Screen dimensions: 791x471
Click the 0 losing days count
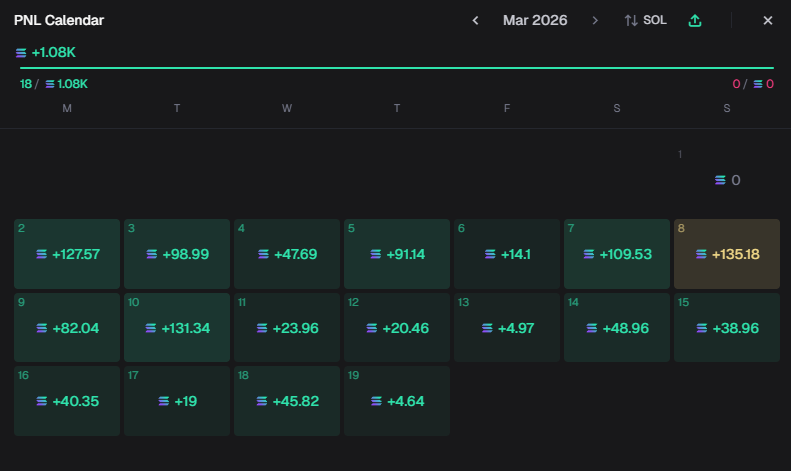[736, 84]
